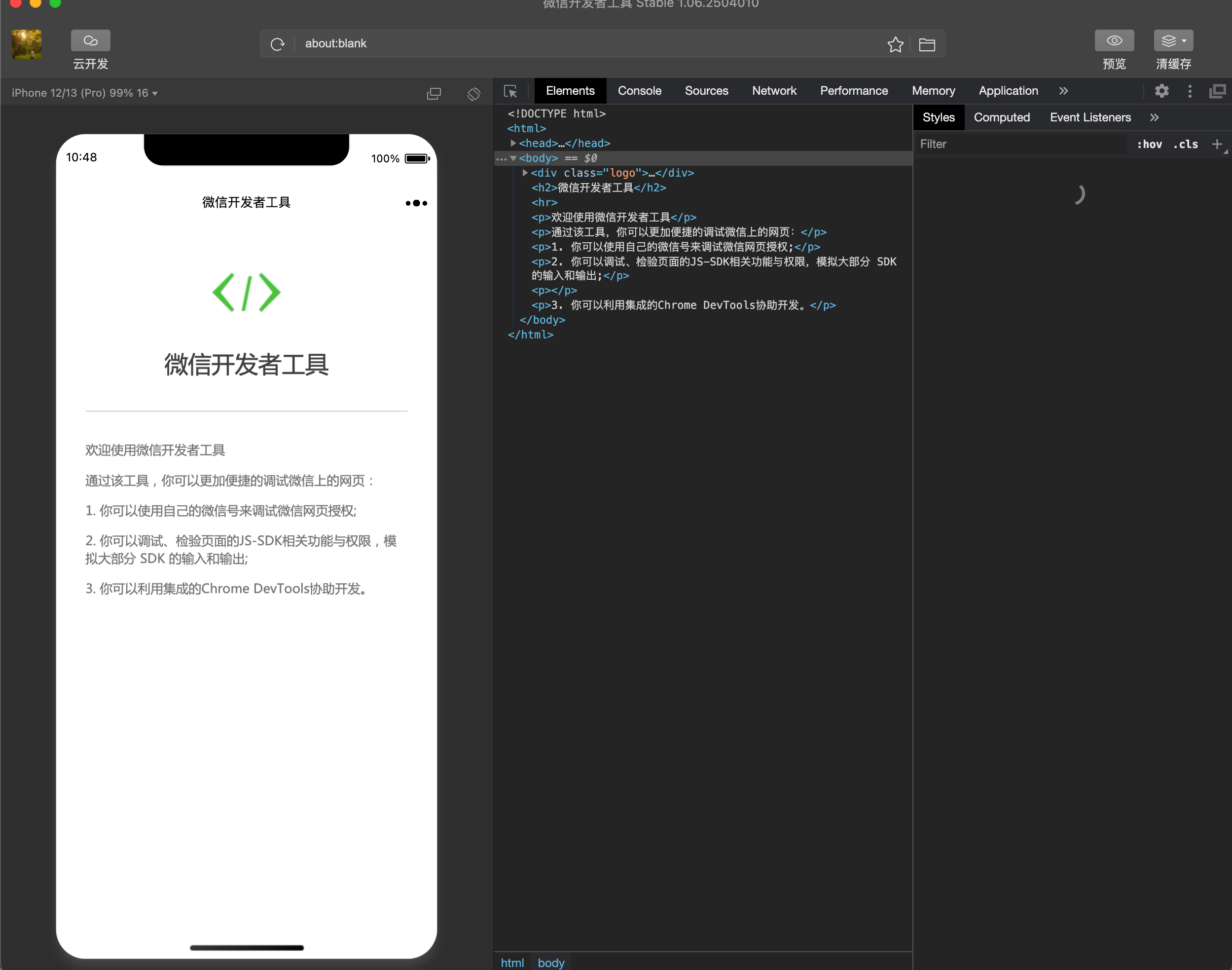Reload the page with the refresh icon
The width and height of the screenshot is (1232, 970).
point(278,44)
